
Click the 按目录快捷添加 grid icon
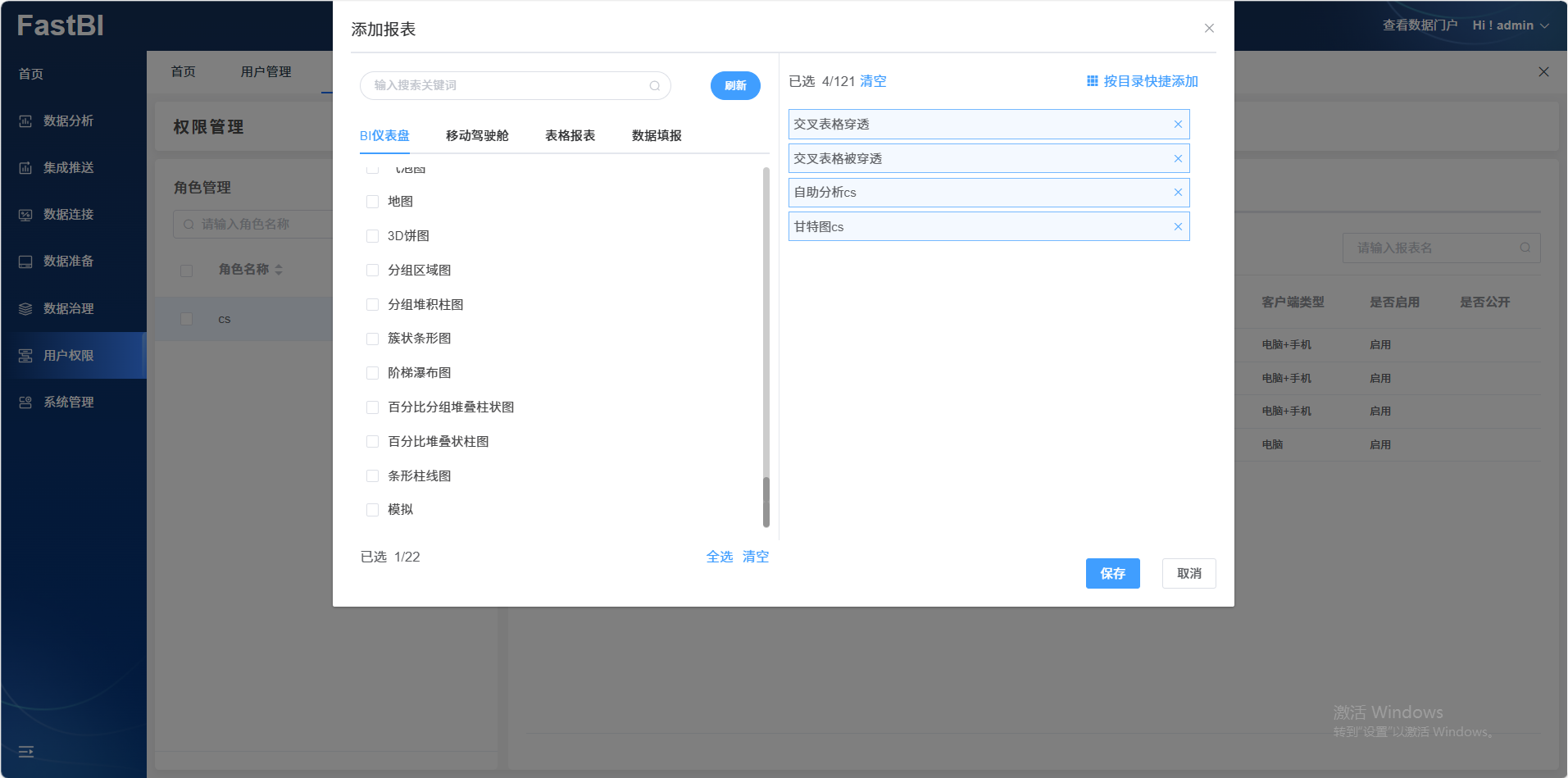click(x=1092, y=81)
